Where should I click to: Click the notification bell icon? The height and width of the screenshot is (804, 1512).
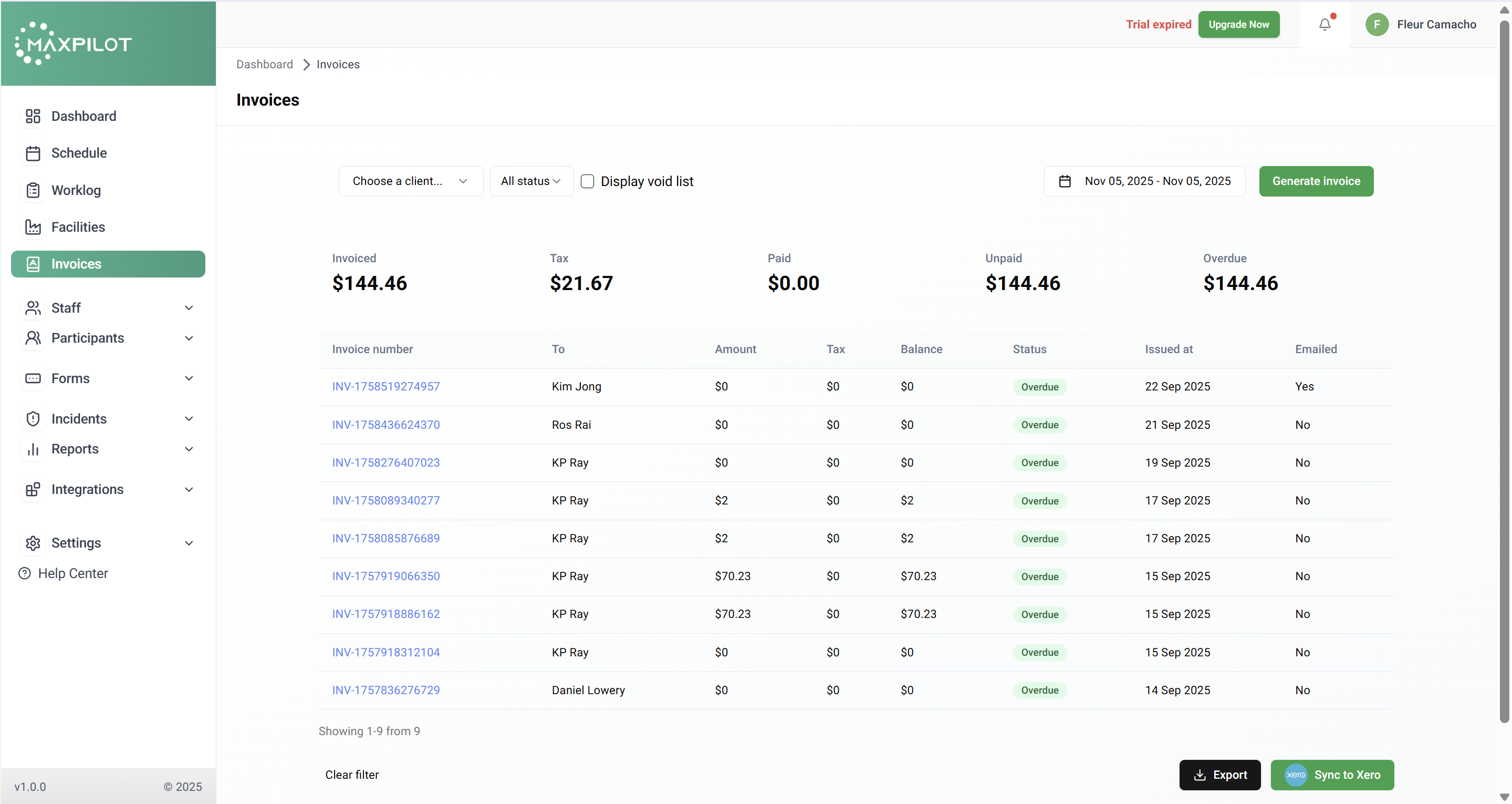pyautogui.click(x=1324, y=25)
